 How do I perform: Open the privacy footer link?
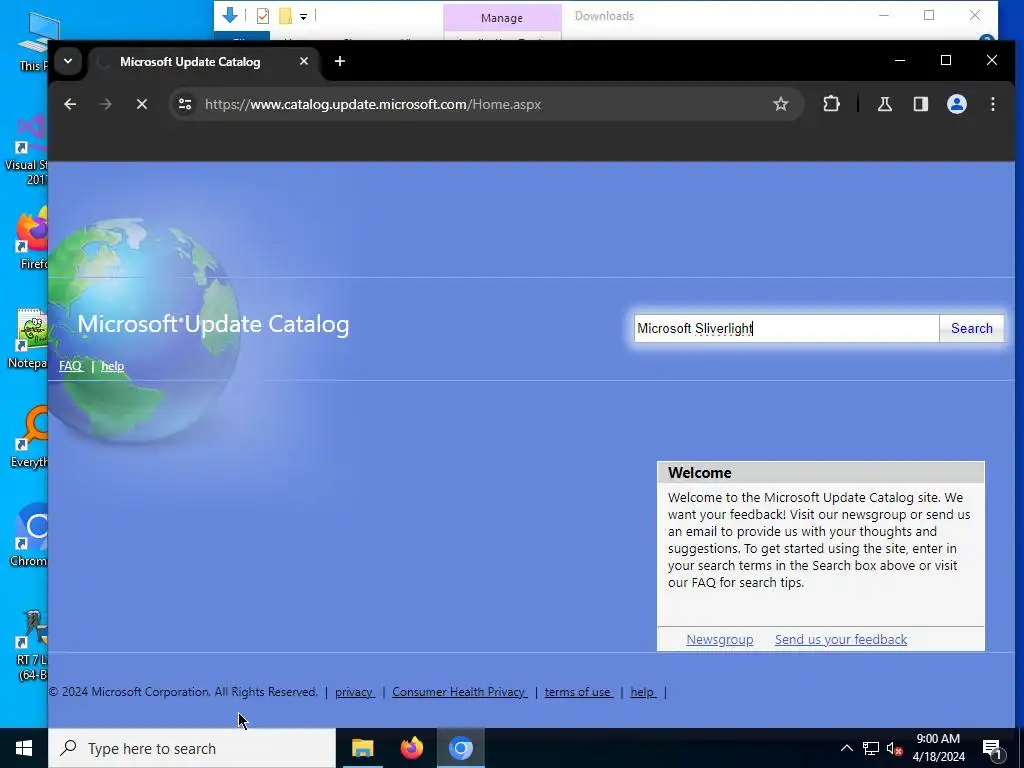click(355, 692)
